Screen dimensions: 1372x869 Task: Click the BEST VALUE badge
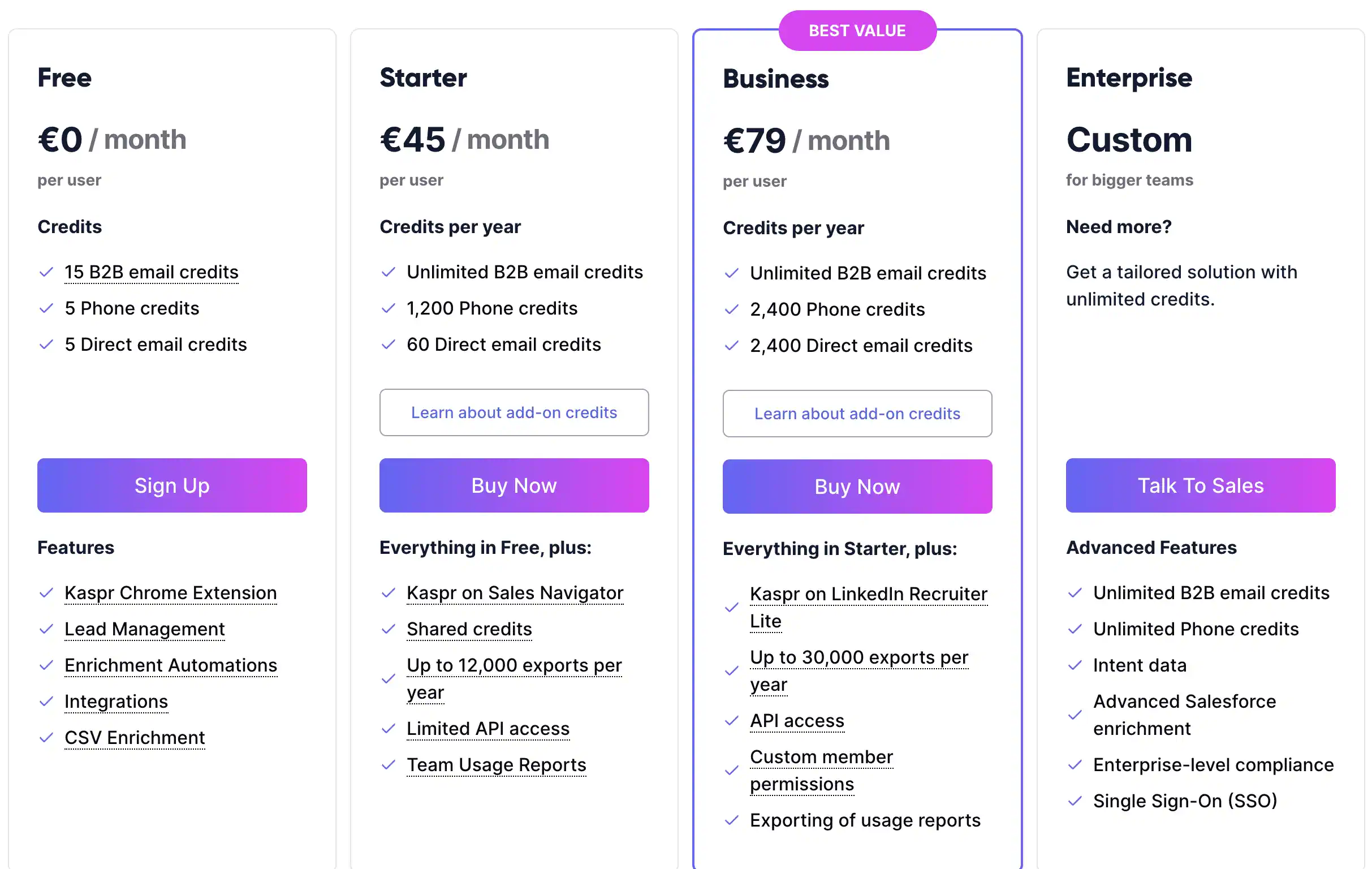tap(856, 31)
